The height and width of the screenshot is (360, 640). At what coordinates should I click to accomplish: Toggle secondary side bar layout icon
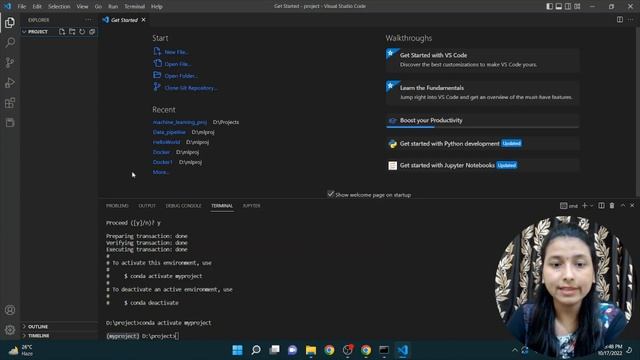[568, 6]
